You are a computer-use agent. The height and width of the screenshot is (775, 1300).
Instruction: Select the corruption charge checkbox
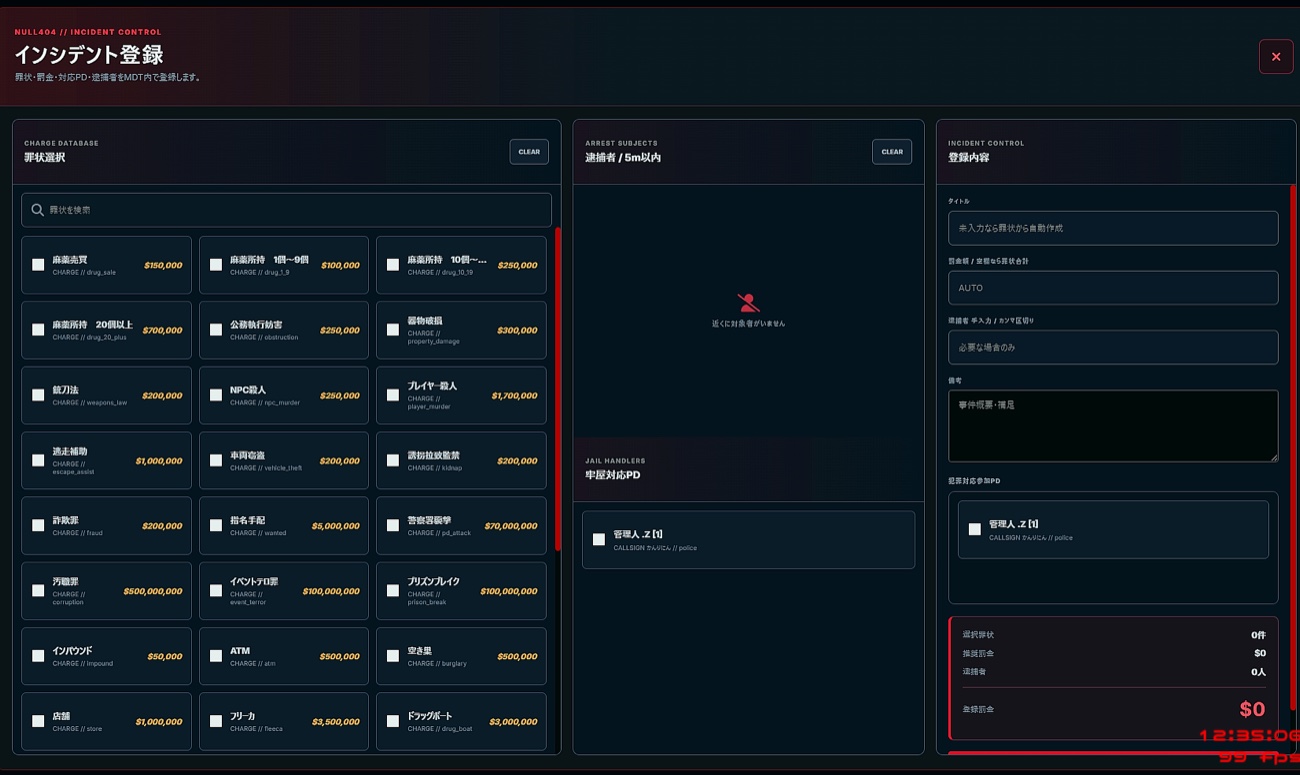click(x=38, y=591)
